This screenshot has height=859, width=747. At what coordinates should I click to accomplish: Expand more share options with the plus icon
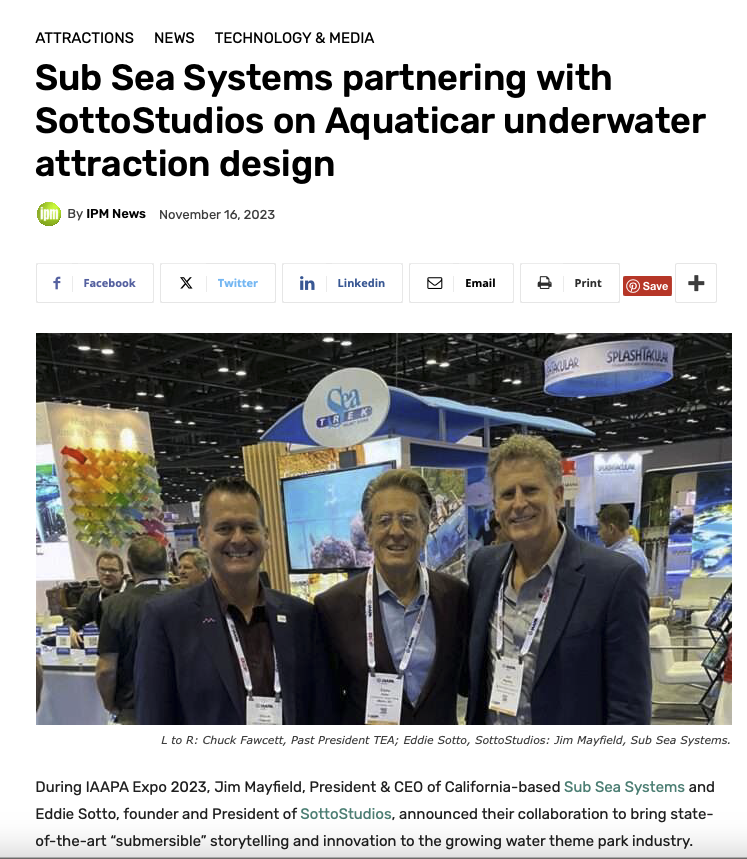[696, 283]
